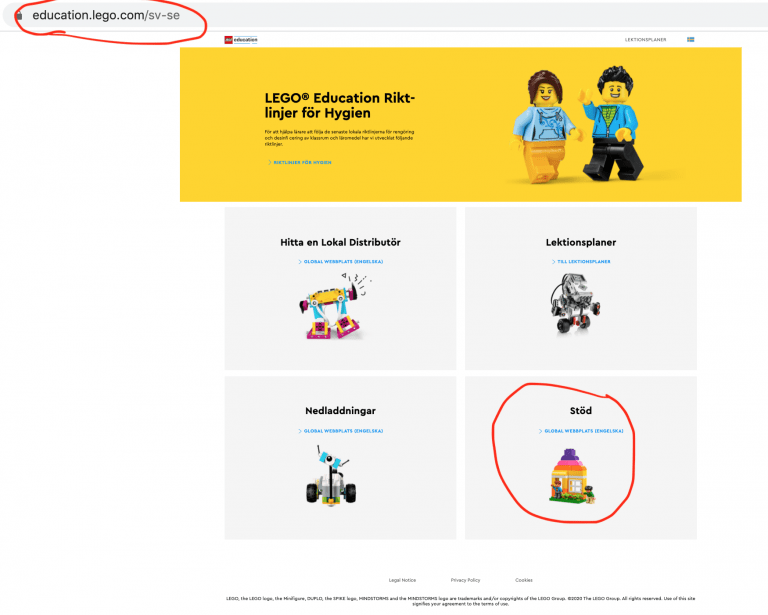Viewport: 768px width, 615px height.
Task: Click the lock icon in address bar
Action: point(19,15)
